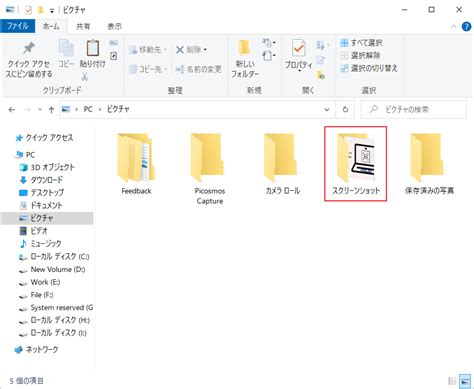Screen dimensions: 474x389
Task: Switch to the 共有 (Share) tab
Action: pyautogui.click(x=83, y=26)
